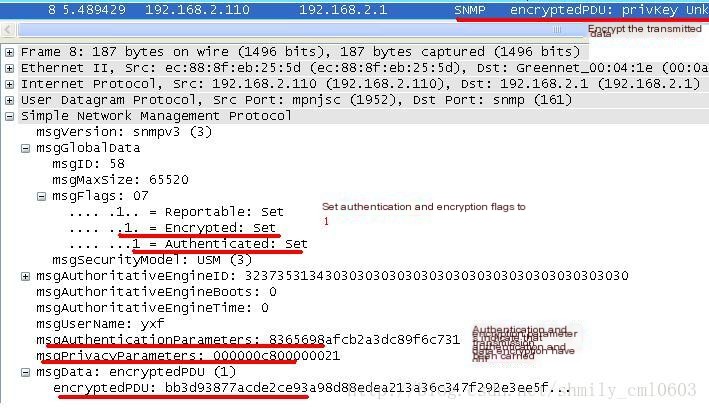Select the msgUserName: yxf field
Viewport: 709px width, 410px height.
(100, 324)
